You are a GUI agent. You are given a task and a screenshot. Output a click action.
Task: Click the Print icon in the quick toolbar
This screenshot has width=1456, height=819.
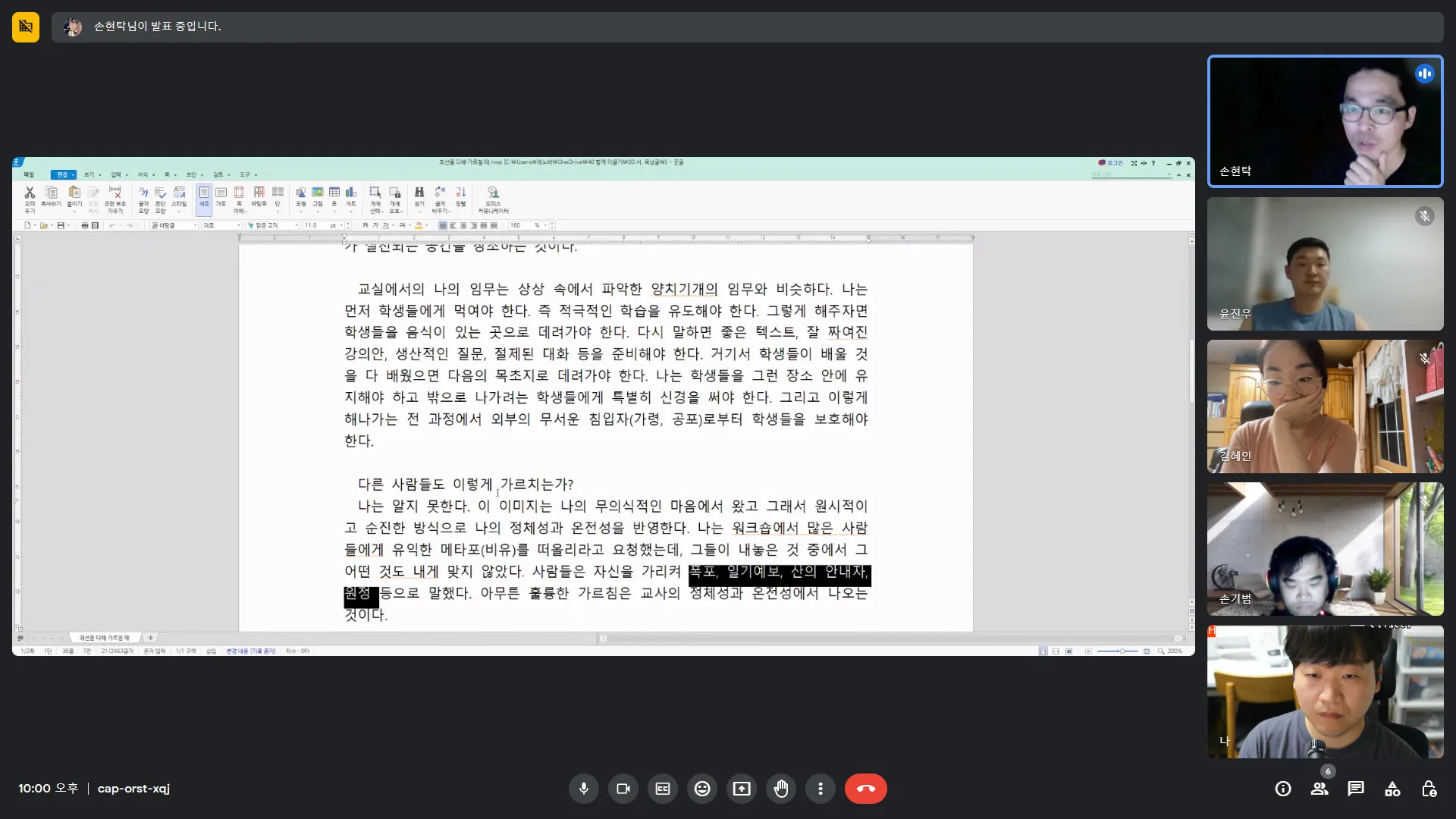(x=84, y=225)
